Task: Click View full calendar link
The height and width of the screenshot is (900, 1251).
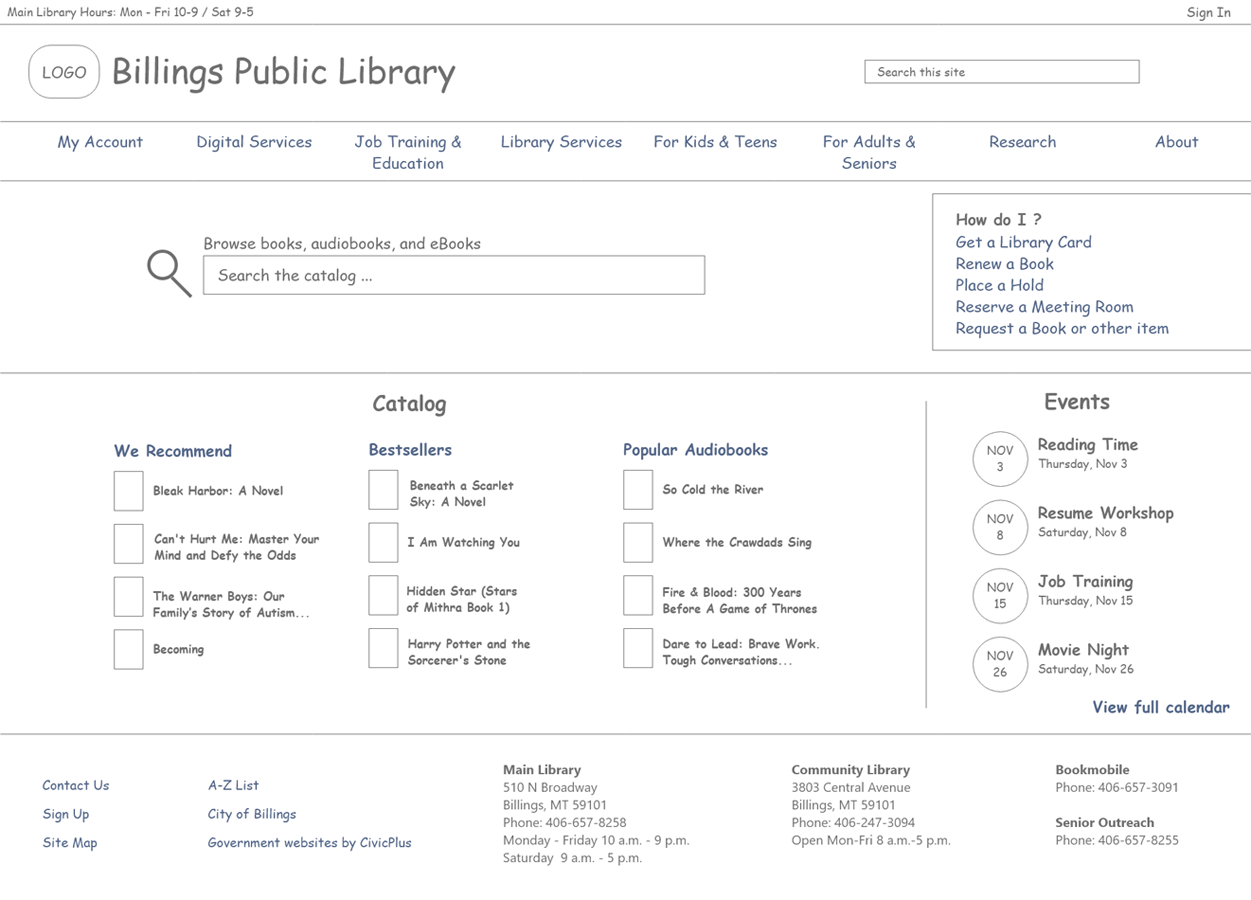Action: click(1161, 707)
